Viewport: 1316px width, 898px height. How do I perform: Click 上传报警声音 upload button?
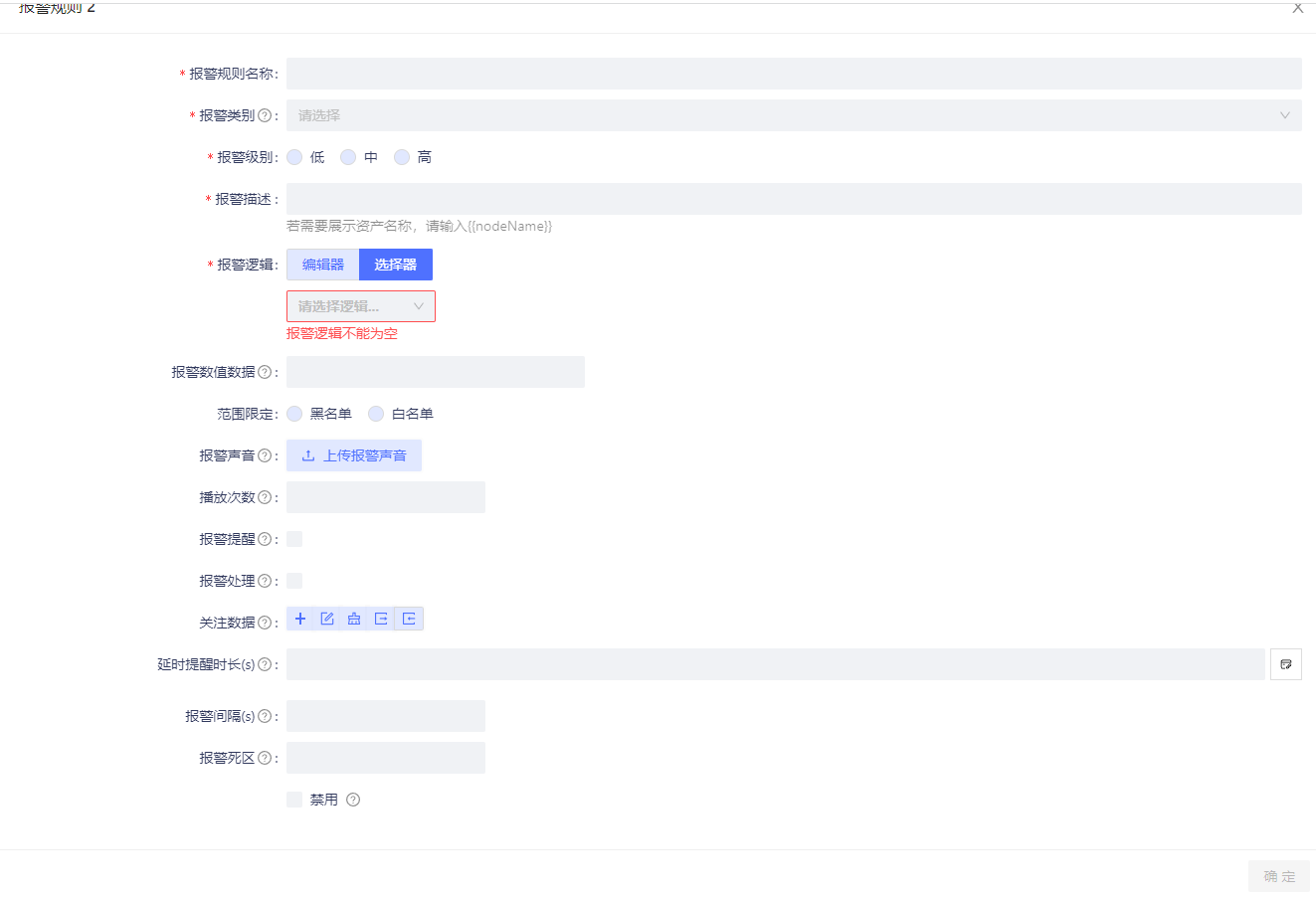[354, 455]
